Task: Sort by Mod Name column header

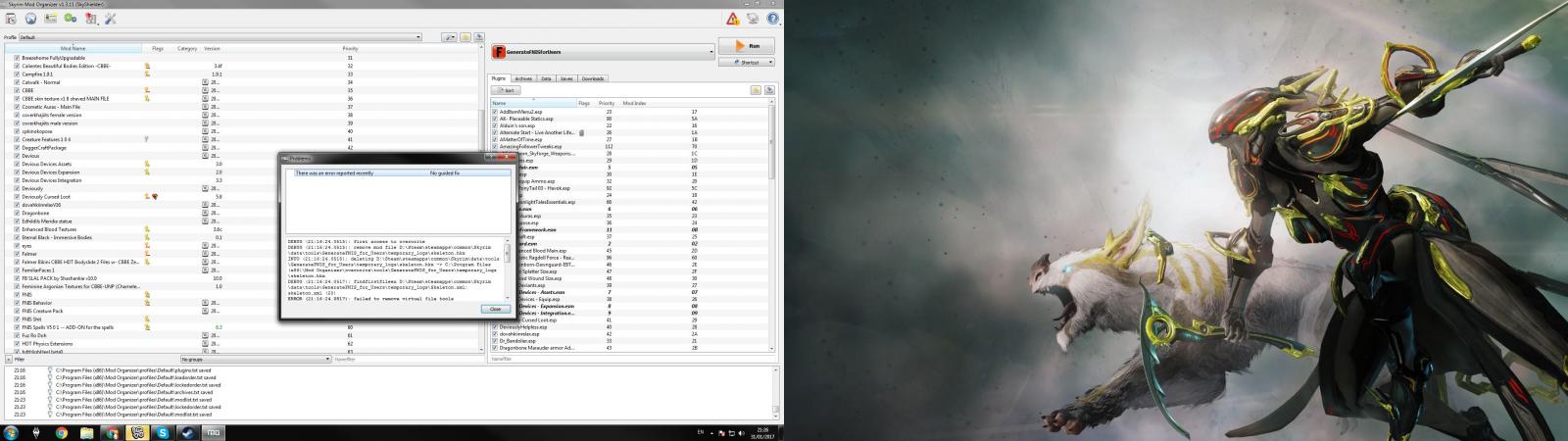Action: (x=73, y=48)
